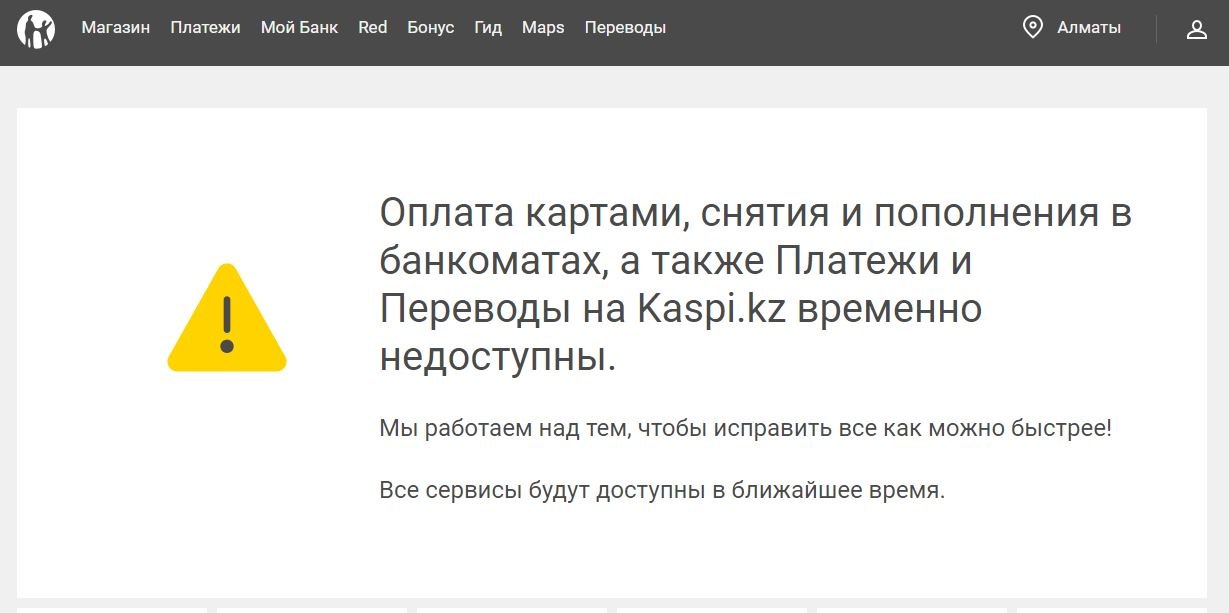Image resolution: width=1229 pixels, height=613 pixels.
Task: Open the Гид menu item
Action: (488, 28)
